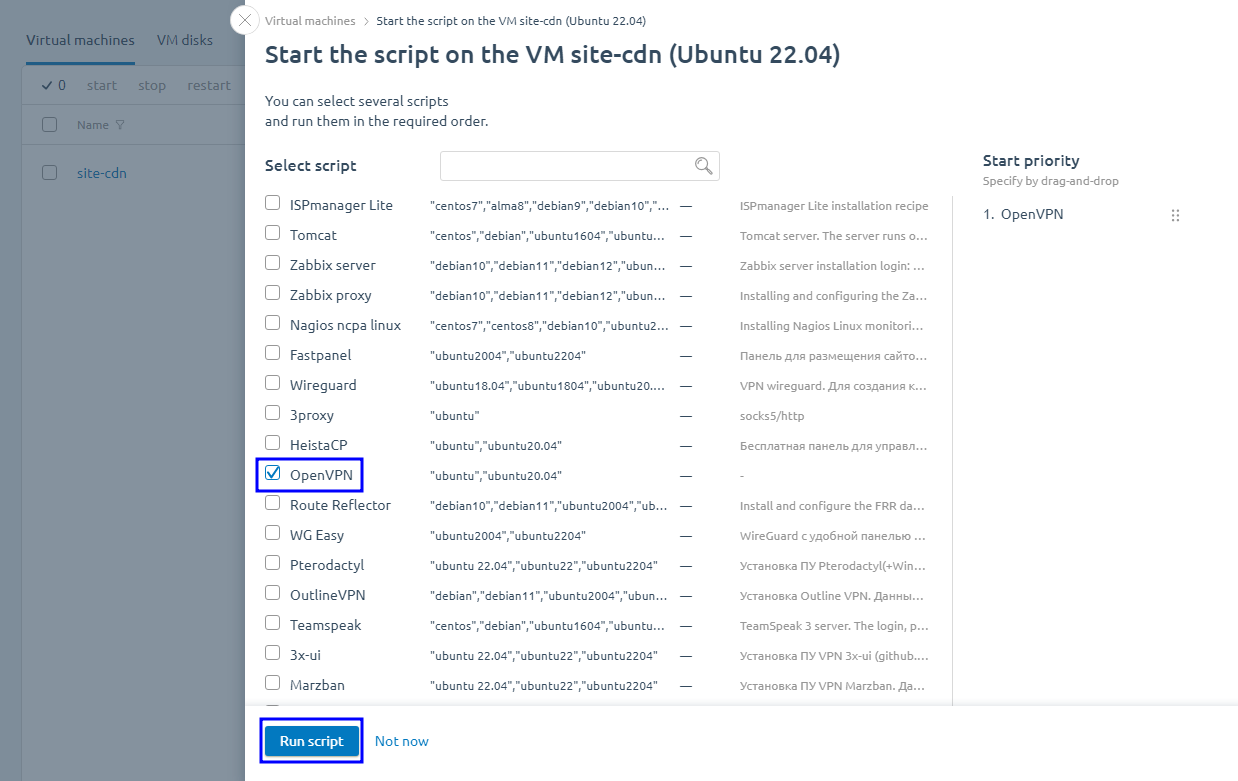Click the search magnifier icon

[704, 166]
